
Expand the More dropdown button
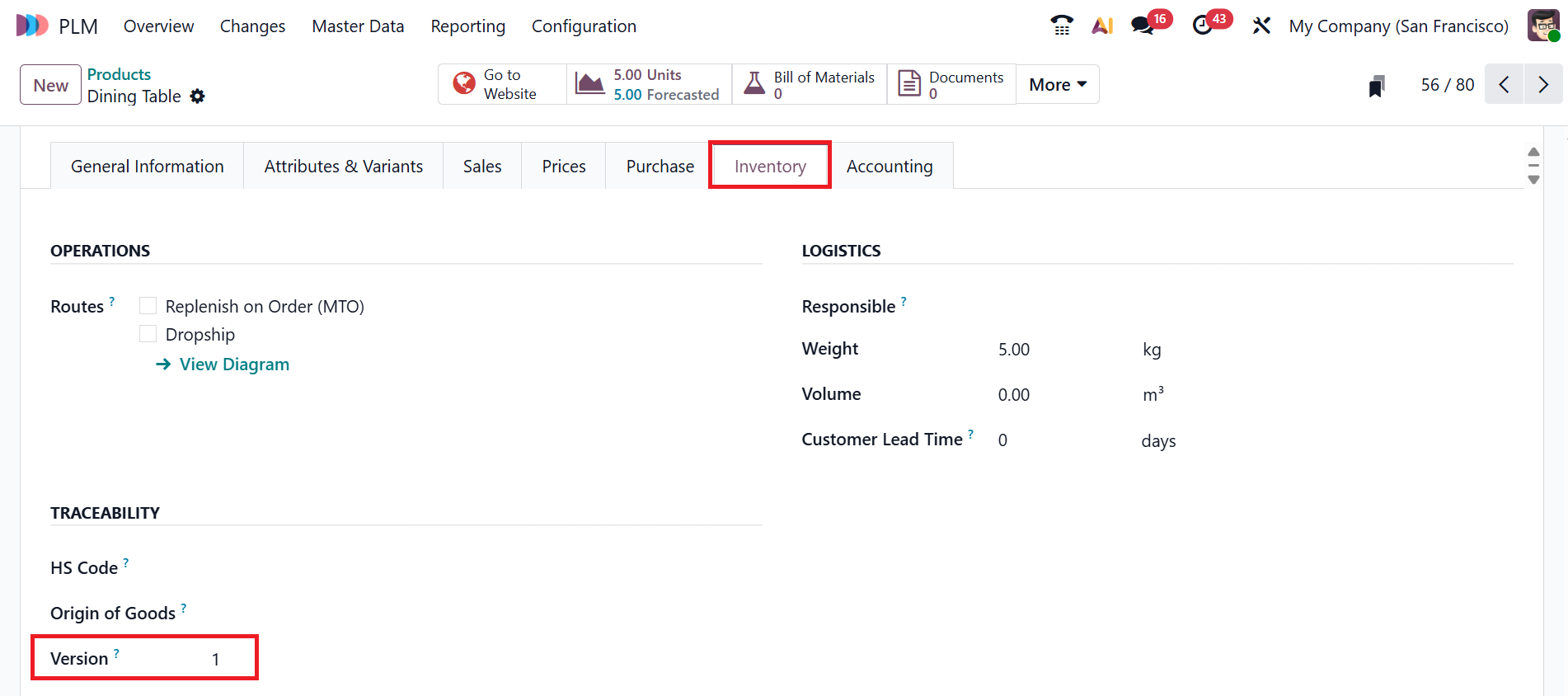1057,85
